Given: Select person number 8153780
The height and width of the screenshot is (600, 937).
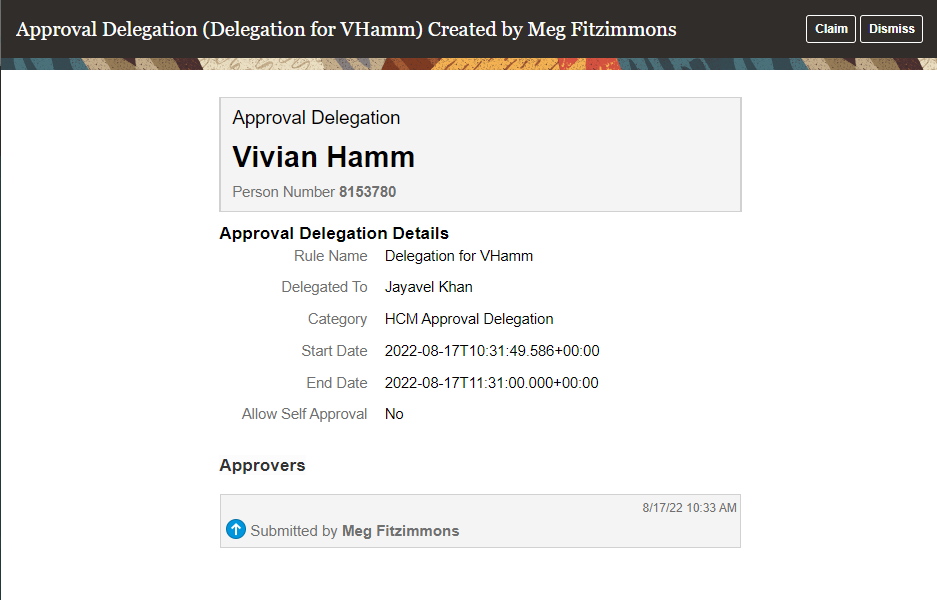Looking at the screenshot, I should 374,192.
